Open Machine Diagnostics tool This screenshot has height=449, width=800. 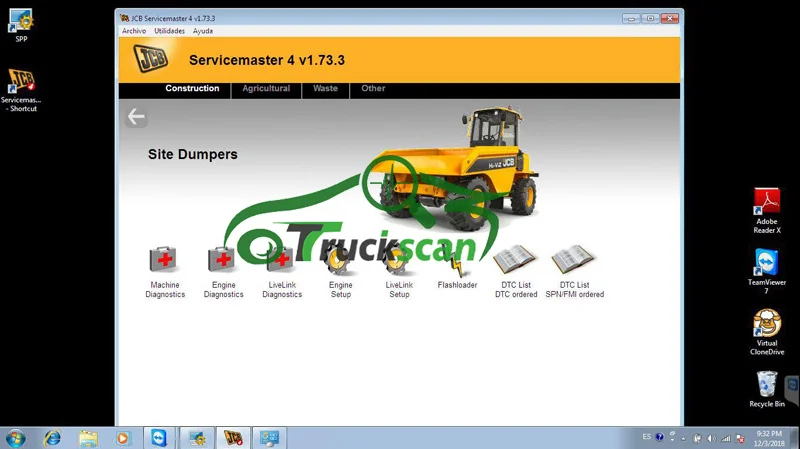[165, 271]
